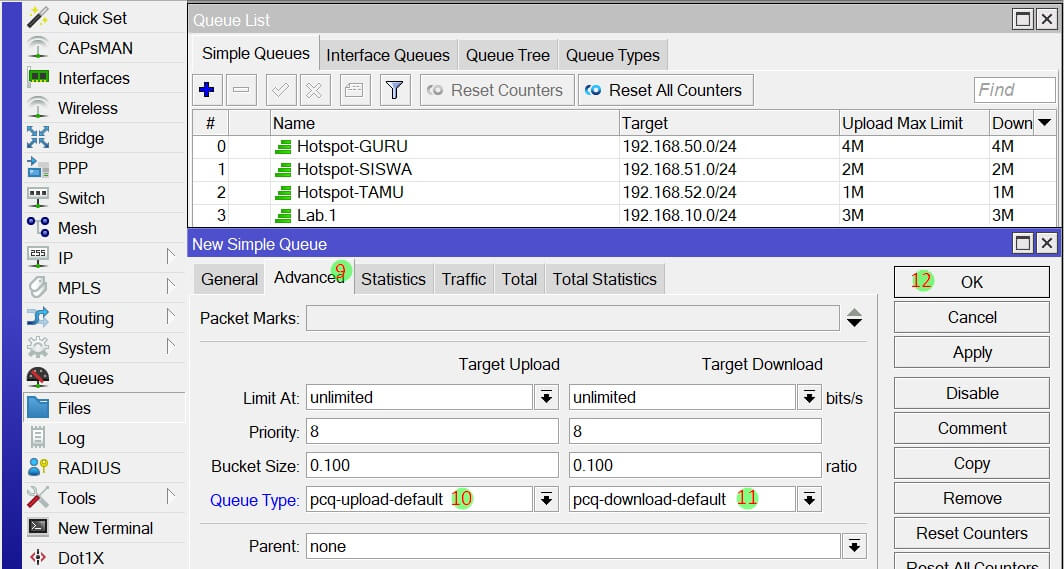Expand Target Upload Queue Type dropdown
This screenshot has height=569, width=1064.
[x=546, y=499]
